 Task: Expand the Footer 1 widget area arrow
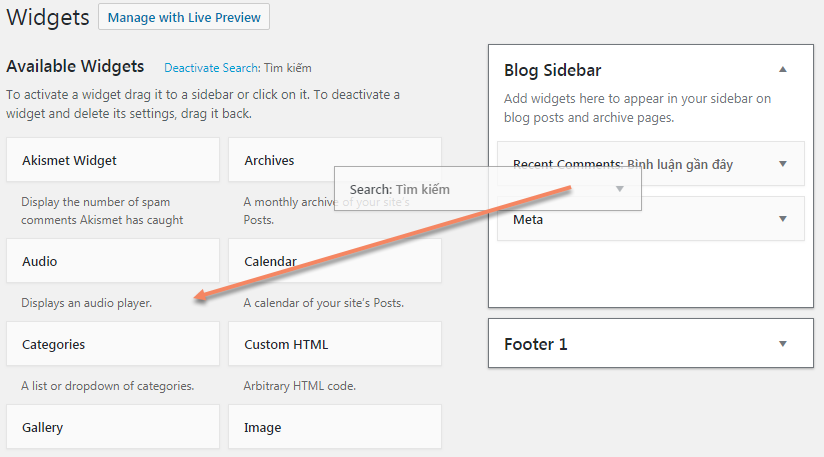(x=782, y=344)
